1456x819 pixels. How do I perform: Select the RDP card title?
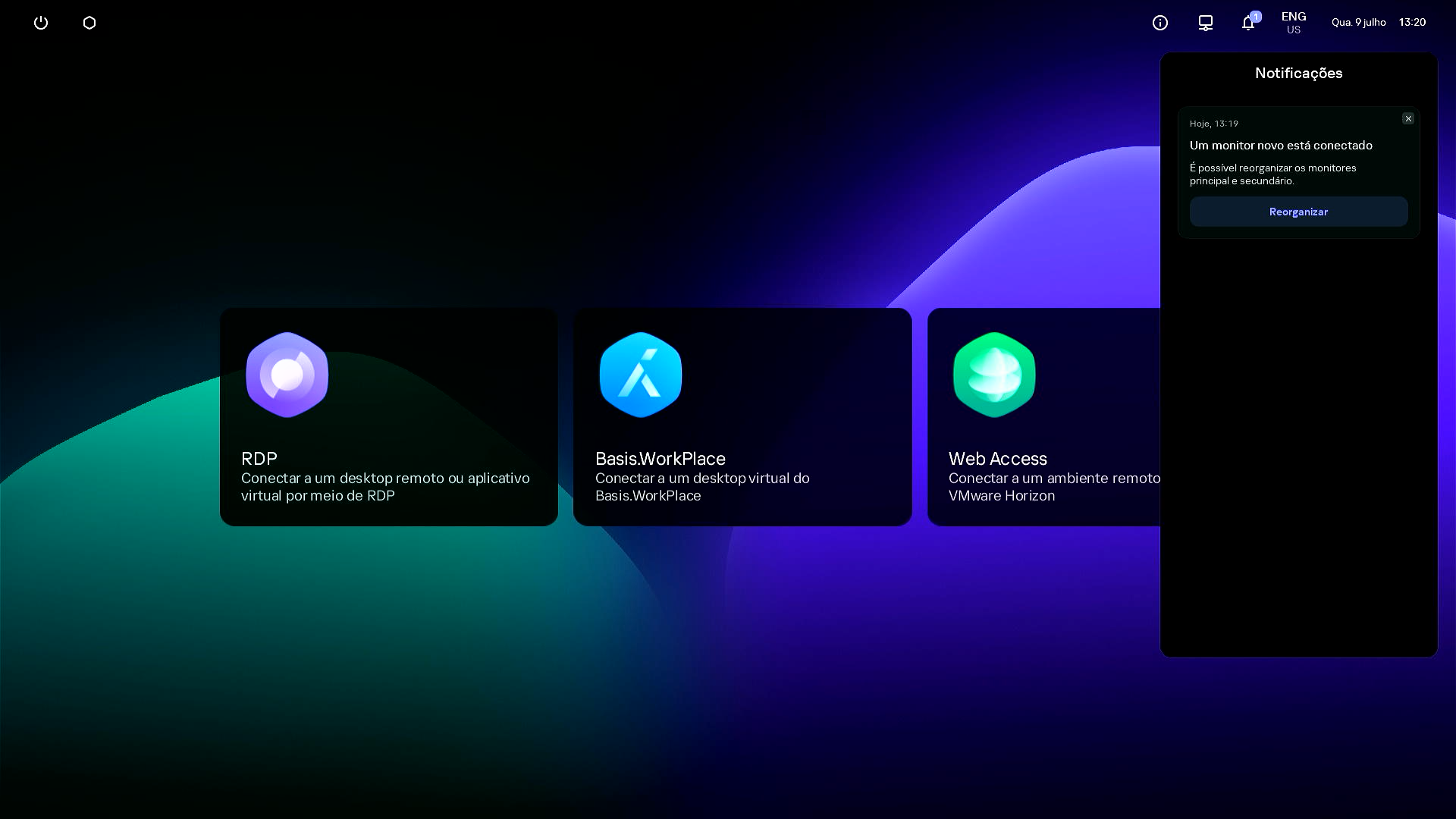pos(259,459)
